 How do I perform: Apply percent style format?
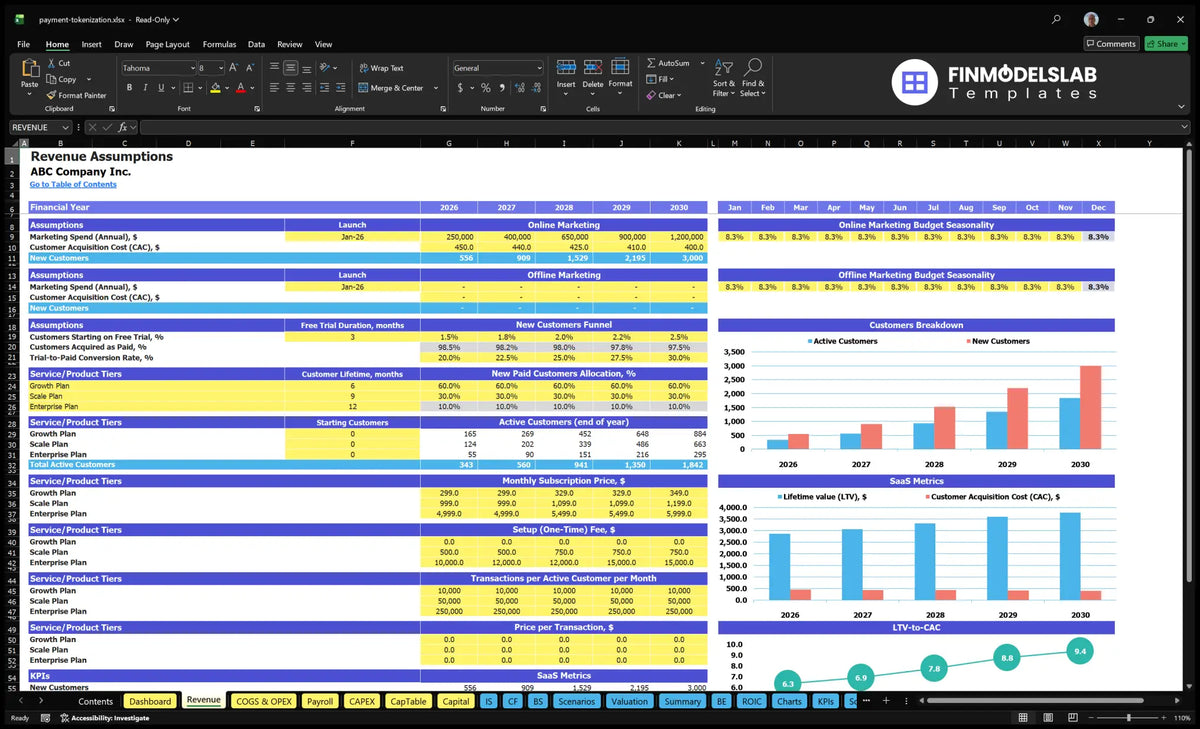486,88
